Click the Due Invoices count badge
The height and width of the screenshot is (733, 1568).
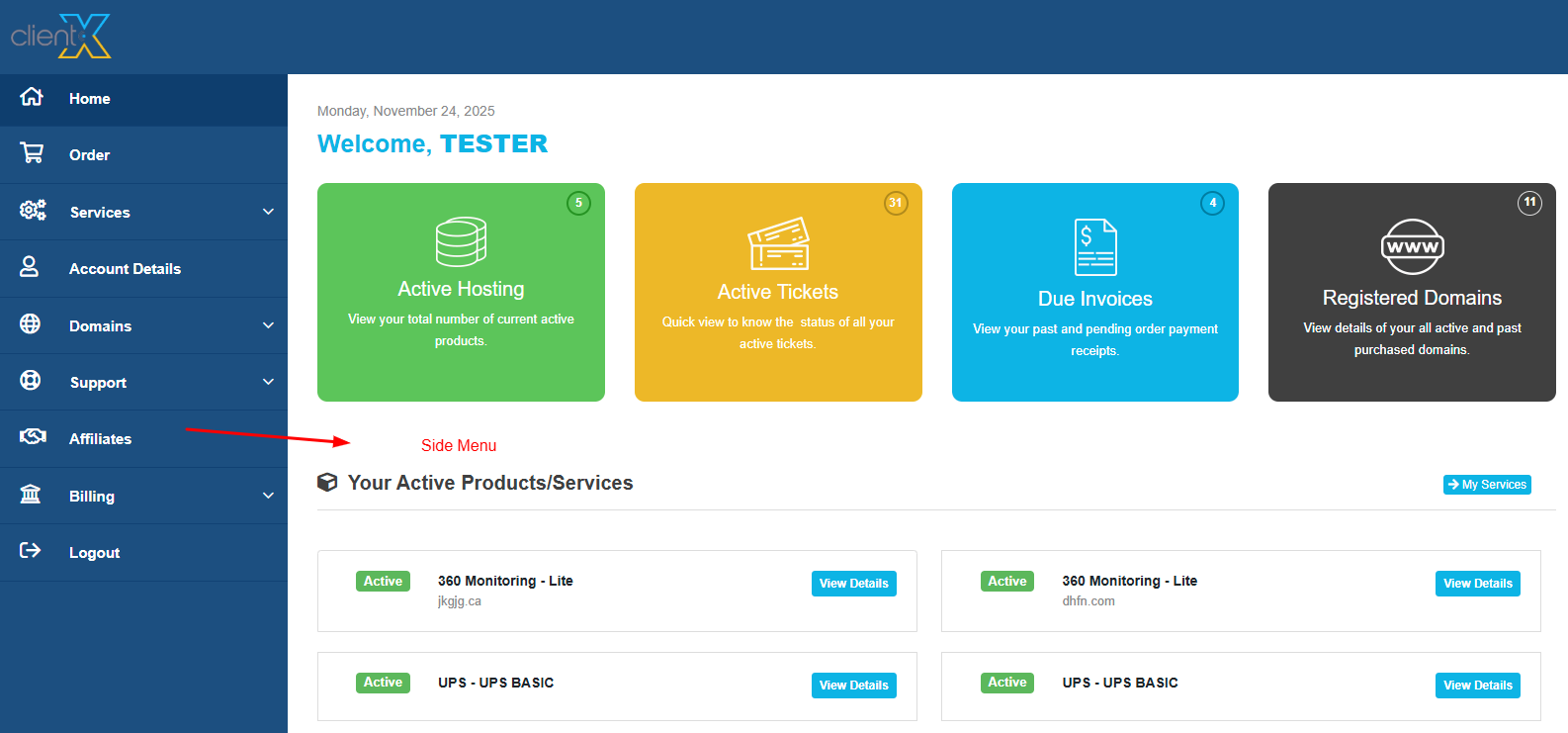1212,203
